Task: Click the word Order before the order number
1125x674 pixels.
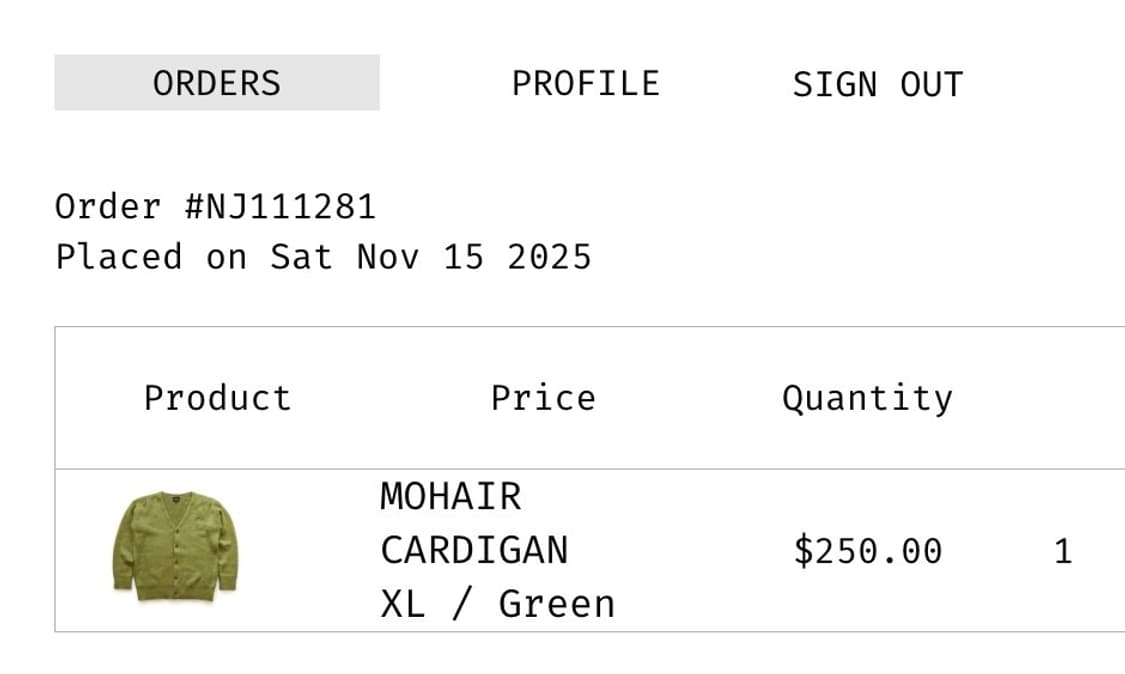Action: coord(107,207)
